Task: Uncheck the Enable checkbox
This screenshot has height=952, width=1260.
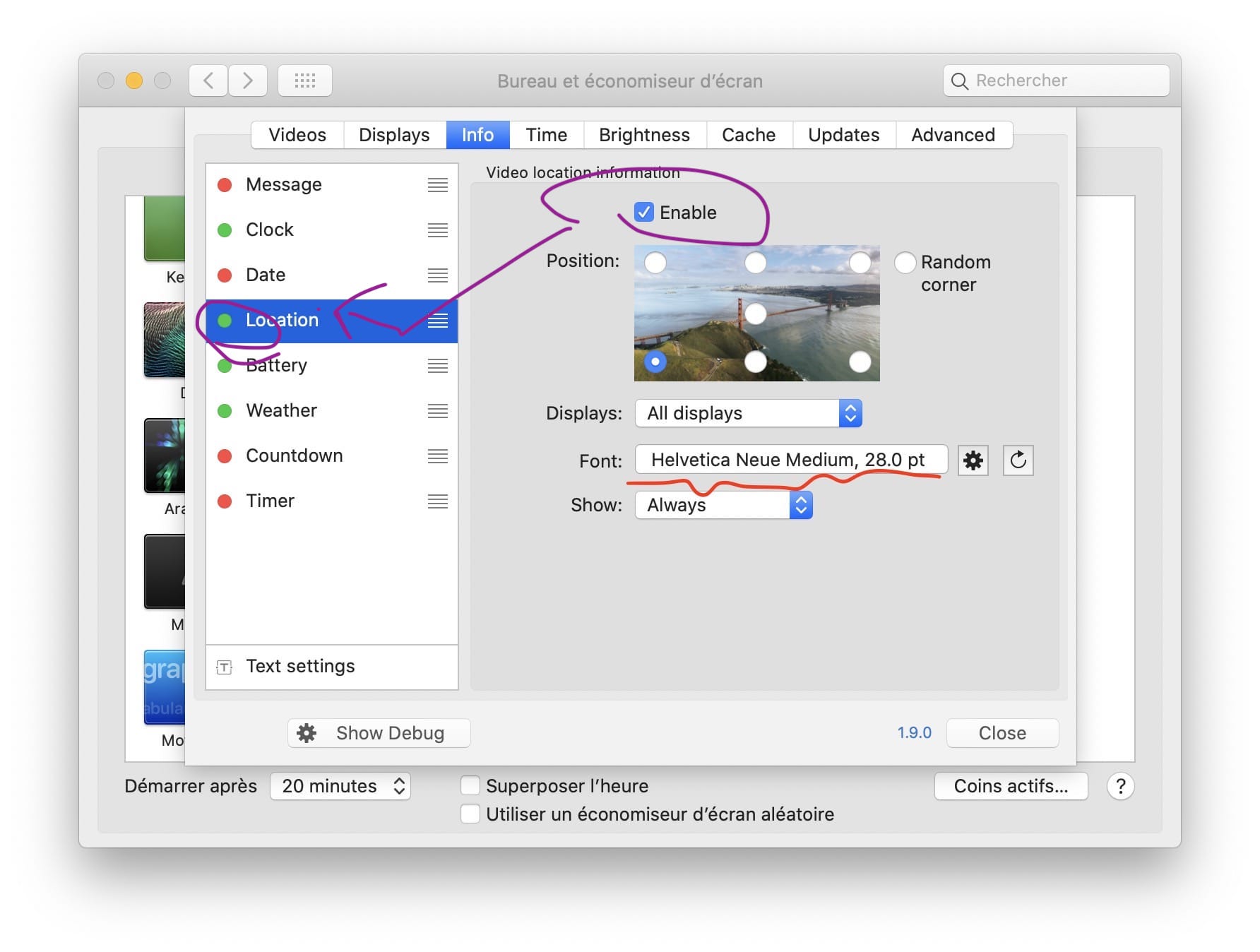Action: coord(643,212)
